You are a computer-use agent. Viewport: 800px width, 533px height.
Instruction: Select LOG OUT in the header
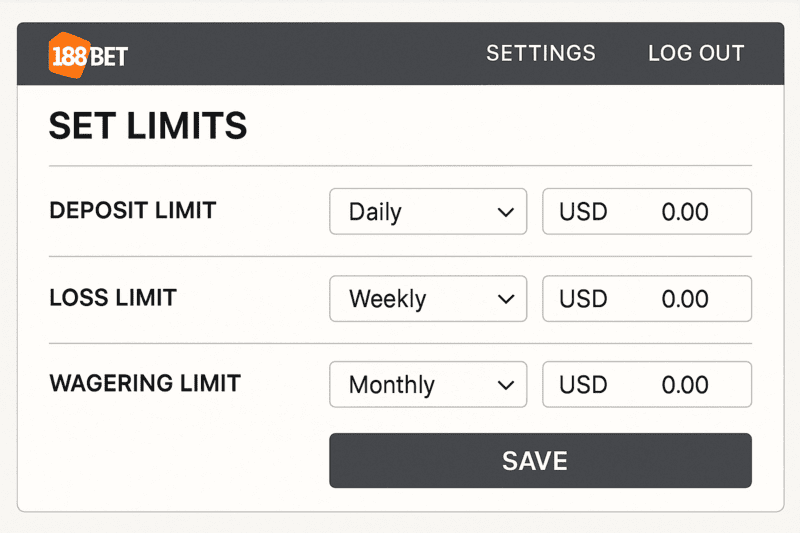(696, 53)
